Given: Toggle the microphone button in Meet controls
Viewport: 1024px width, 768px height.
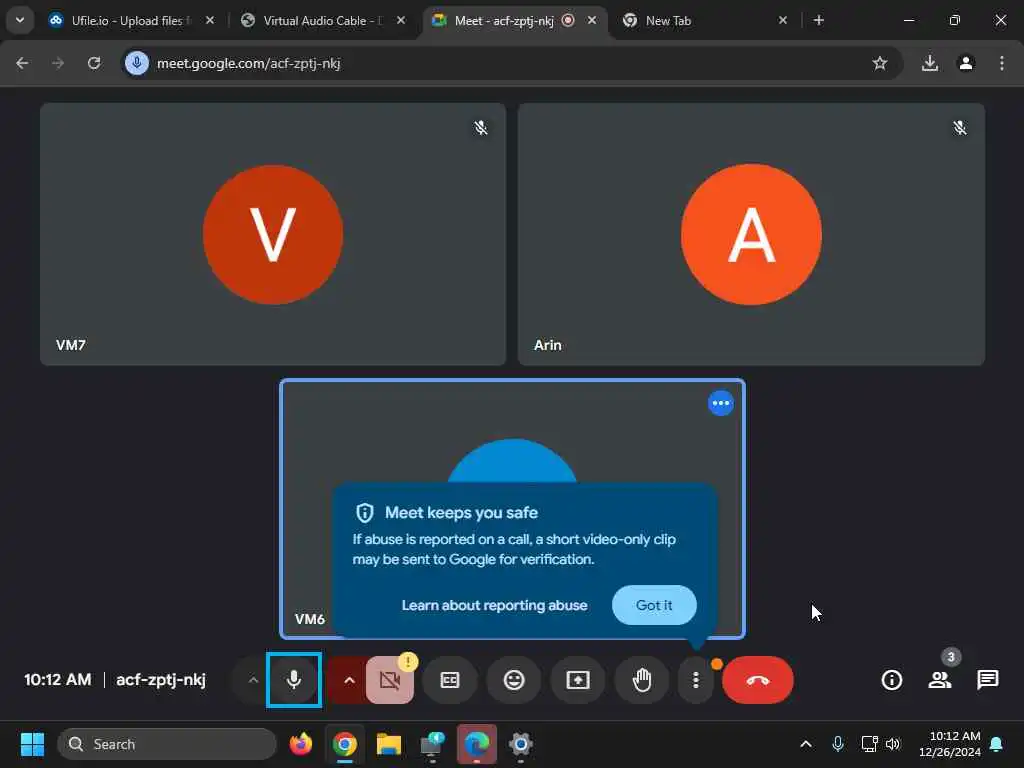Looking at the screenshot, I should click(294, 680).
